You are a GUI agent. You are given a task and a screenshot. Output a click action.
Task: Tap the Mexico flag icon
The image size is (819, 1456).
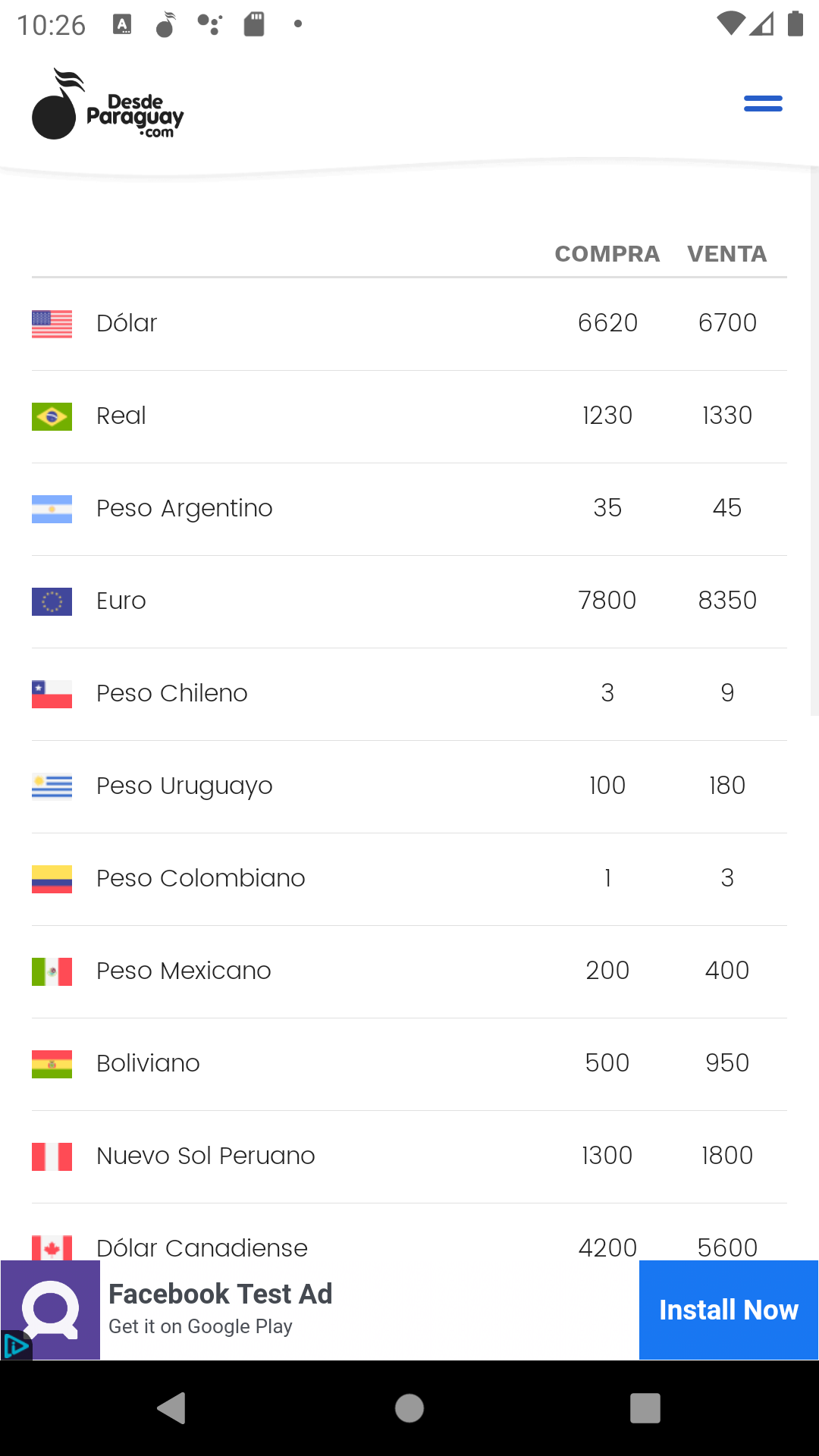(x=52, y=971)
